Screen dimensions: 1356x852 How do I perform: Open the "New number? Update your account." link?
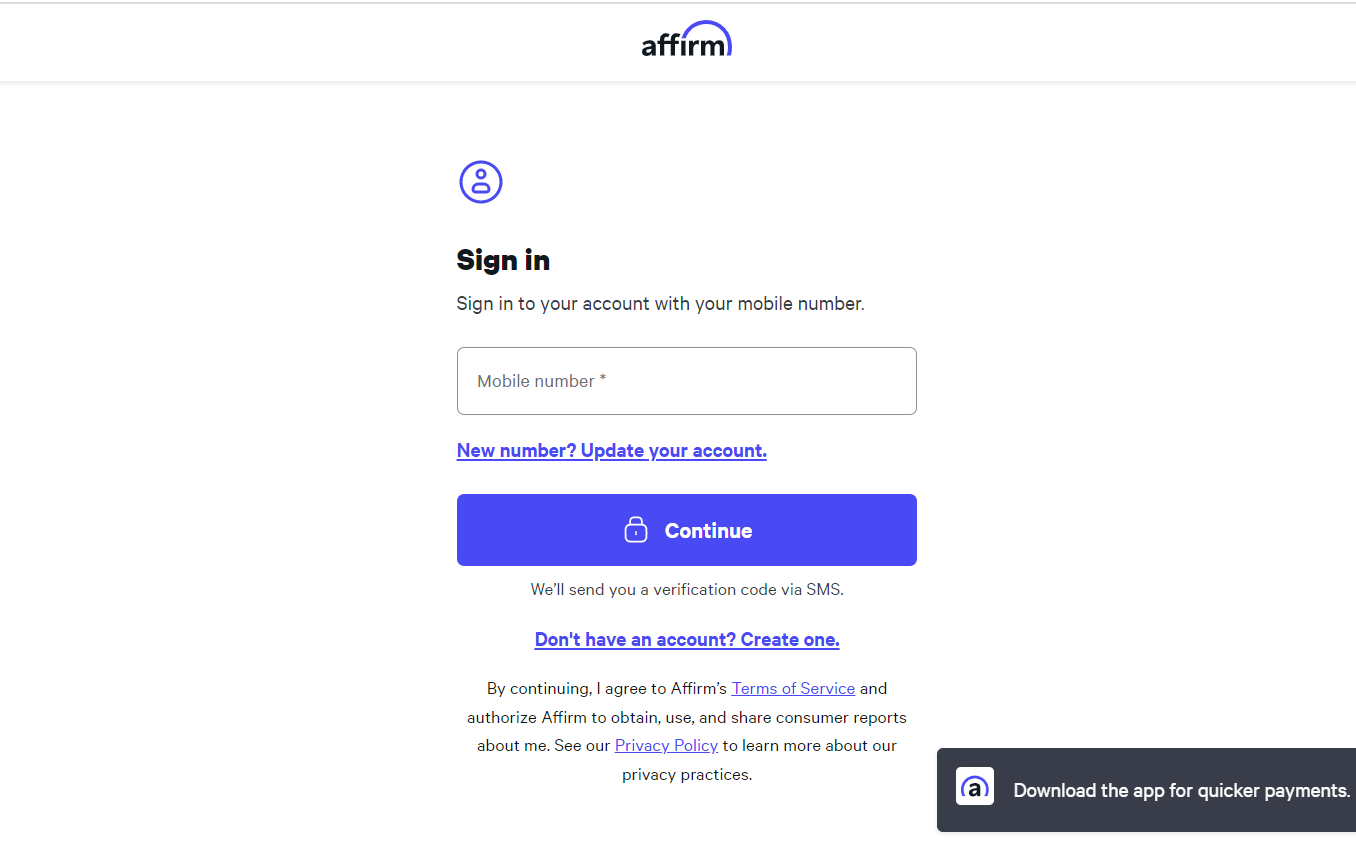611,451
